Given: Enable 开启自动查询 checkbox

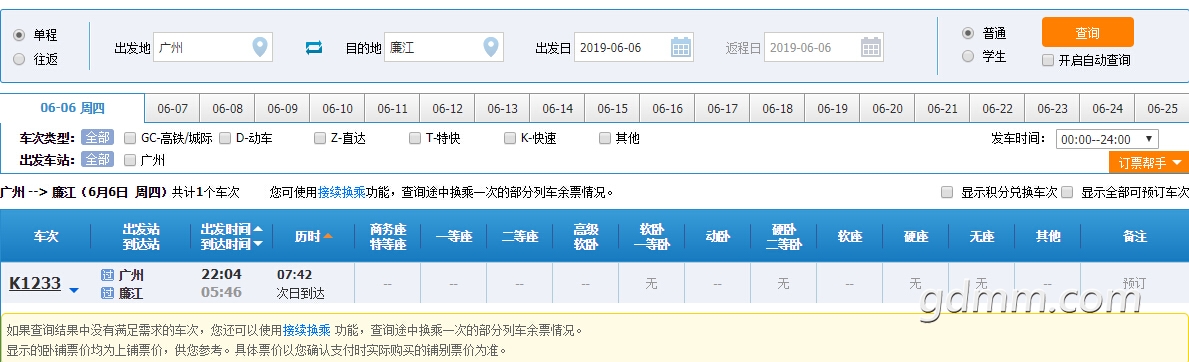Looking at the screenshot, I should [1048, 60].
